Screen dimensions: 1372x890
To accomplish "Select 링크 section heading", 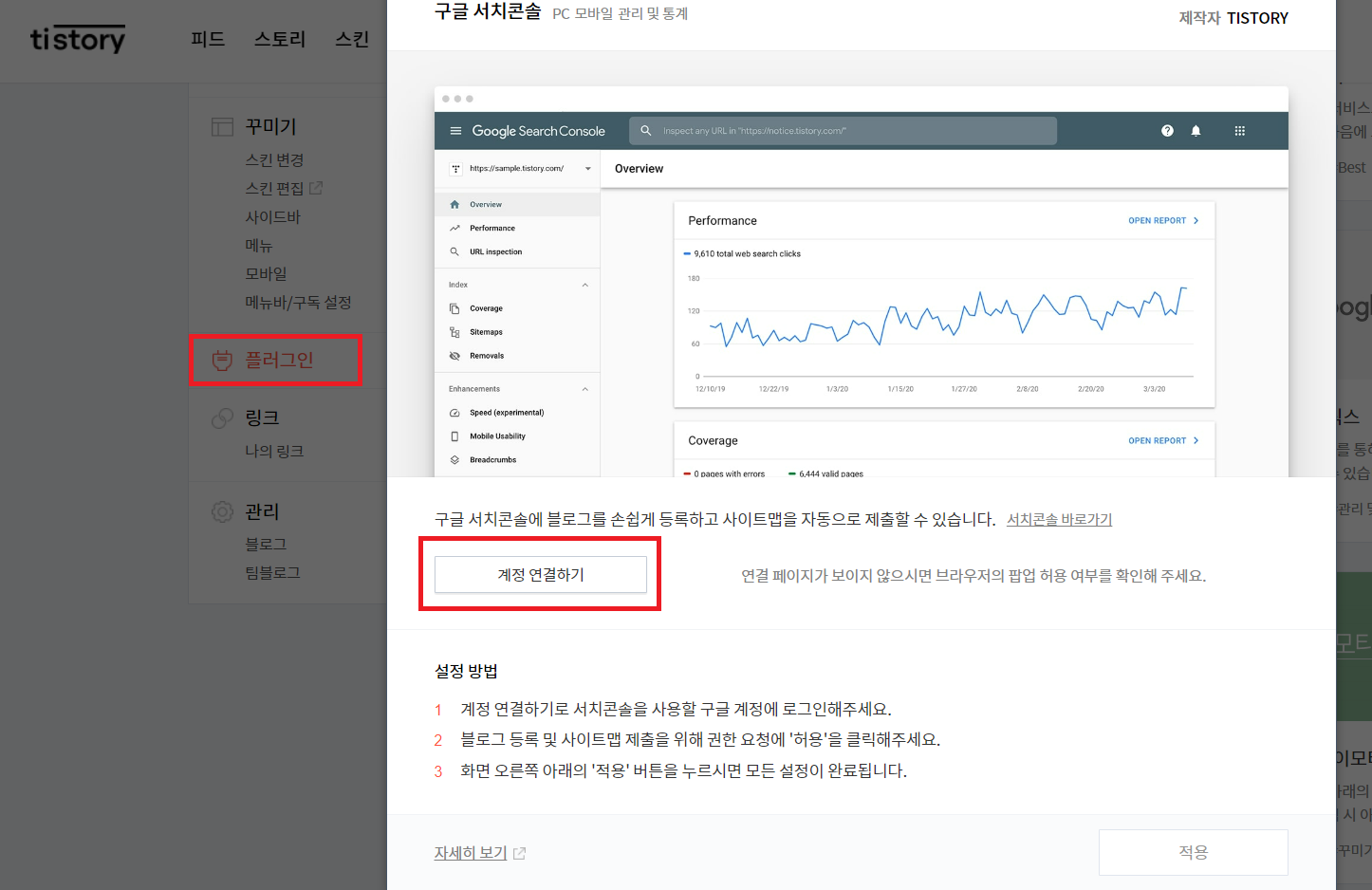I will point(262,417).
